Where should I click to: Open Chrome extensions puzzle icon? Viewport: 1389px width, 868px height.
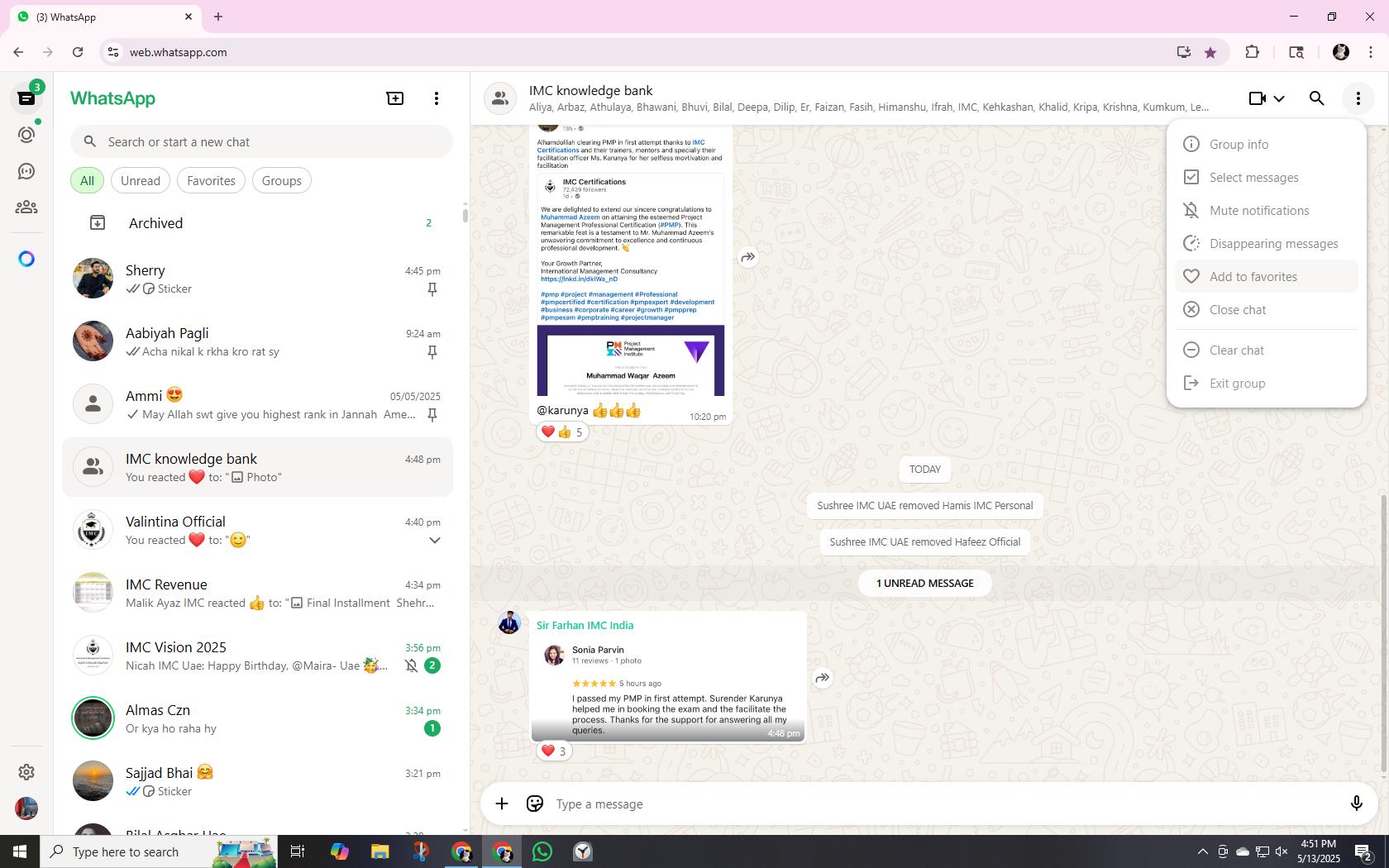click(x=1252, y=52)
